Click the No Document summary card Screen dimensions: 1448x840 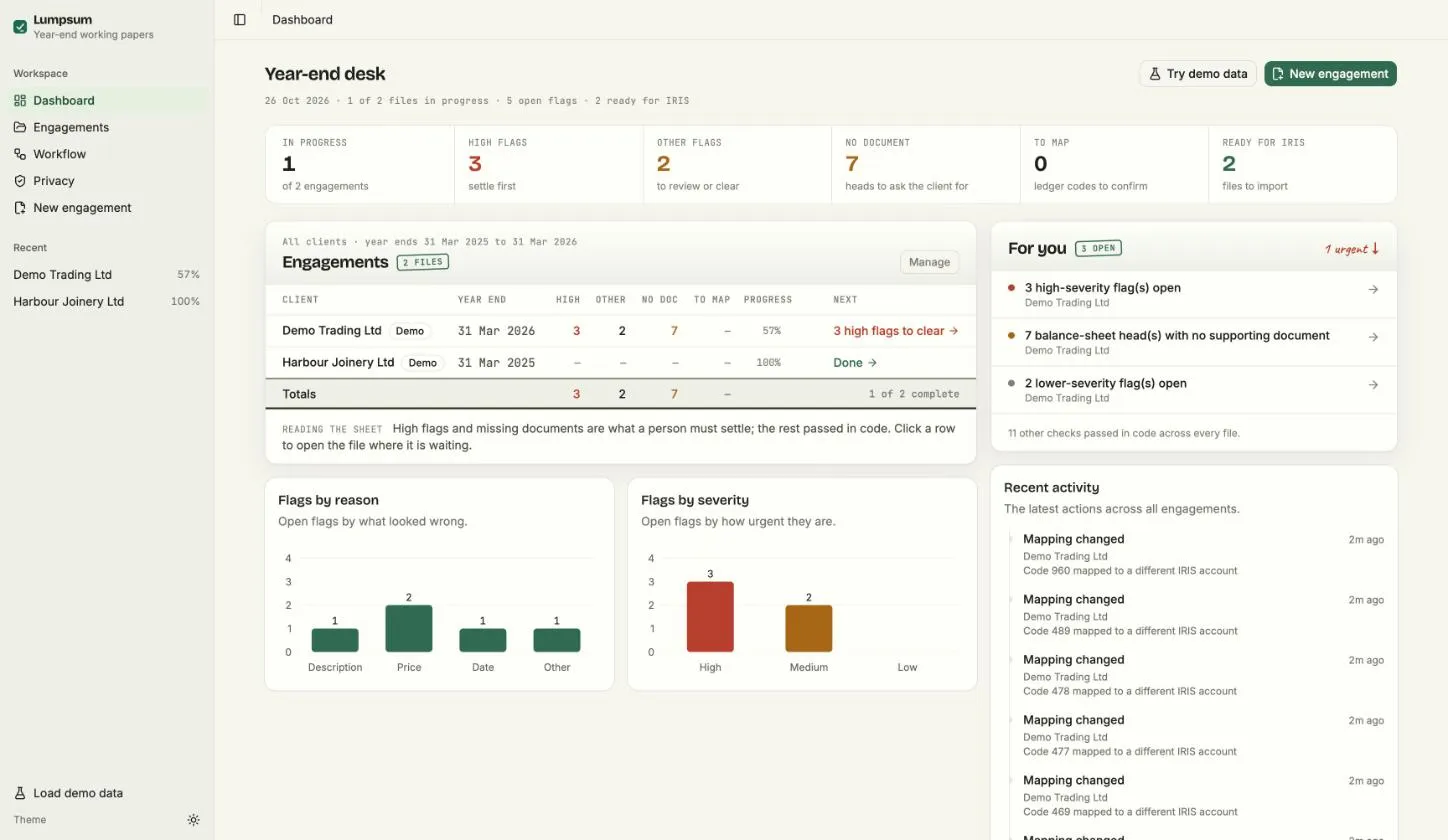tap(926, 165)
